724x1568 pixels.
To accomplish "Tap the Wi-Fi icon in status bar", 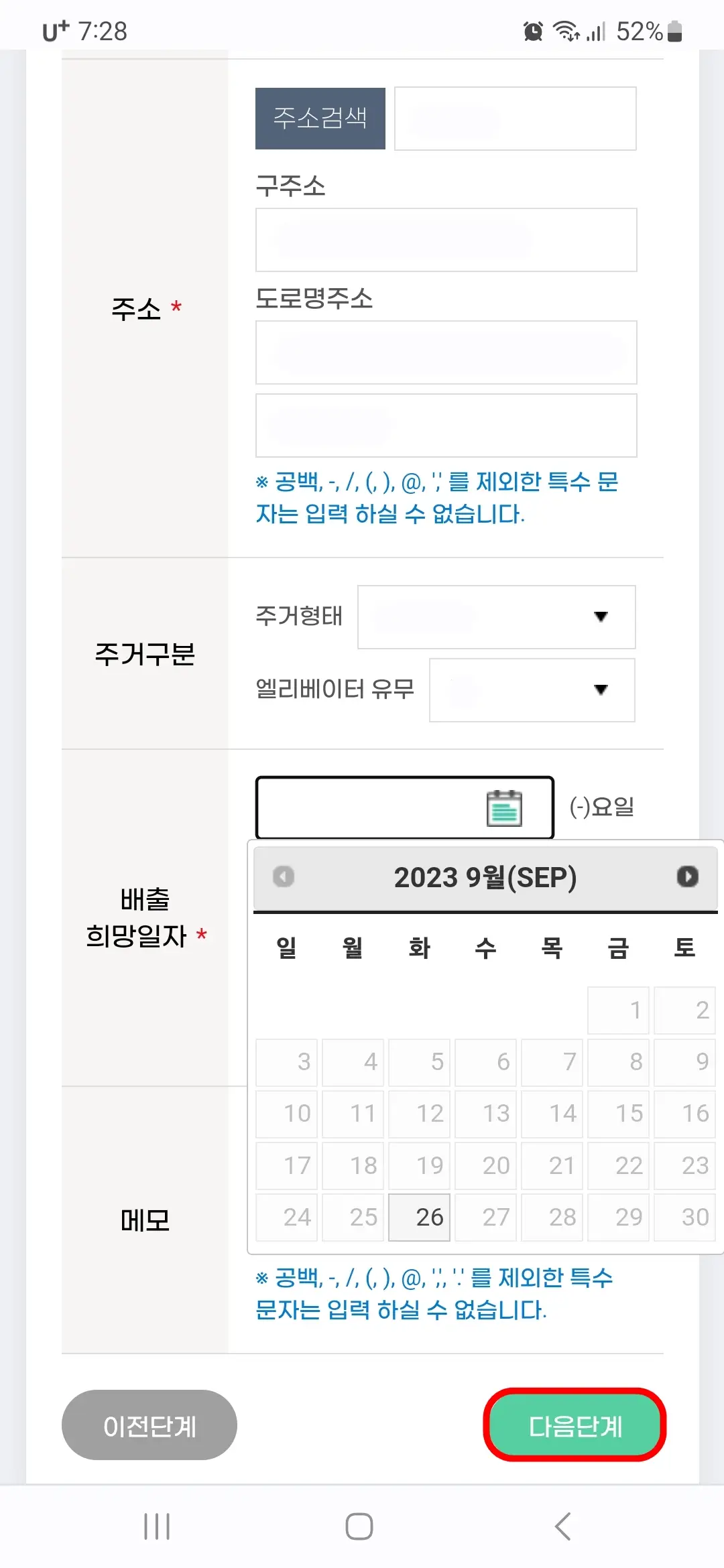I will point(566,30).
